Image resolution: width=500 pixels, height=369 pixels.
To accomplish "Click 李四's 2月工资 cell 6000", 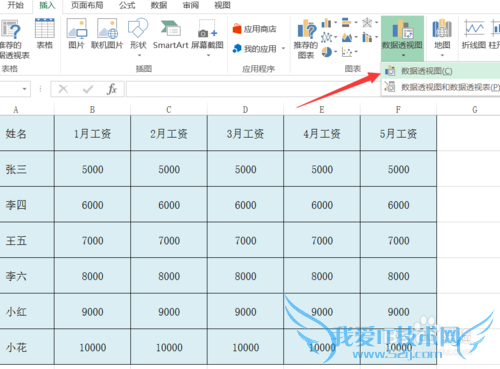I will tap(169, 205).
